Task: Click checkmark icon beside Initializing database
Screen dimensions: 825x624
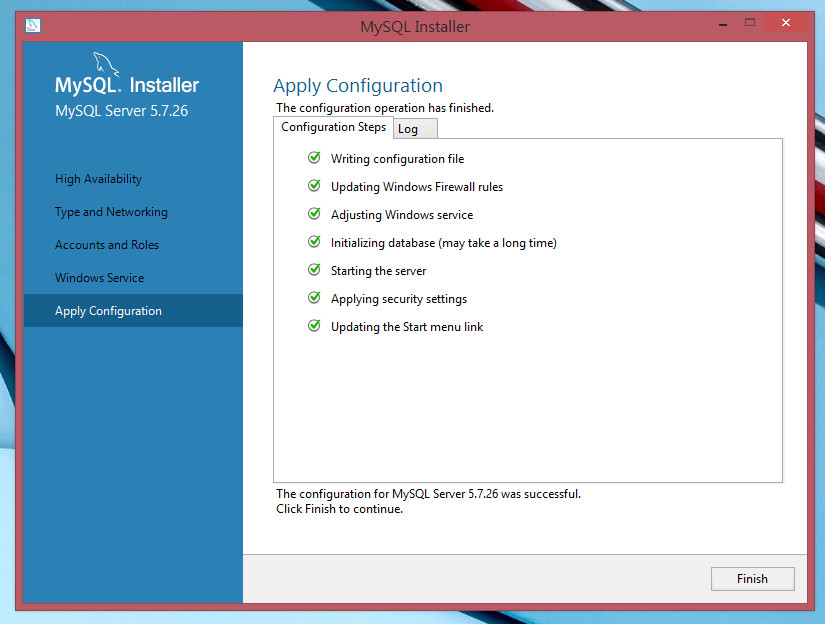Action: pos(314,241)
